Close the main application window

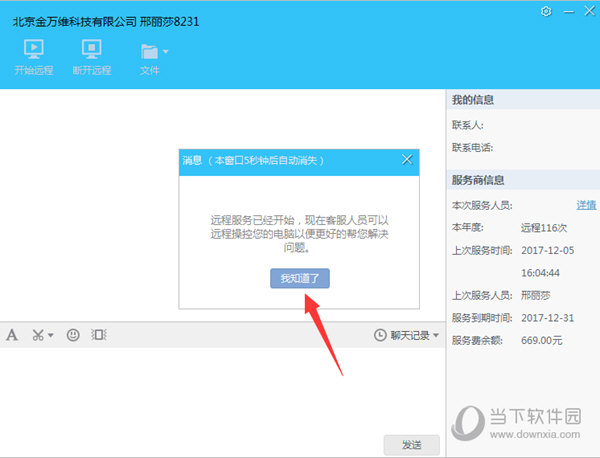(590, 11)
